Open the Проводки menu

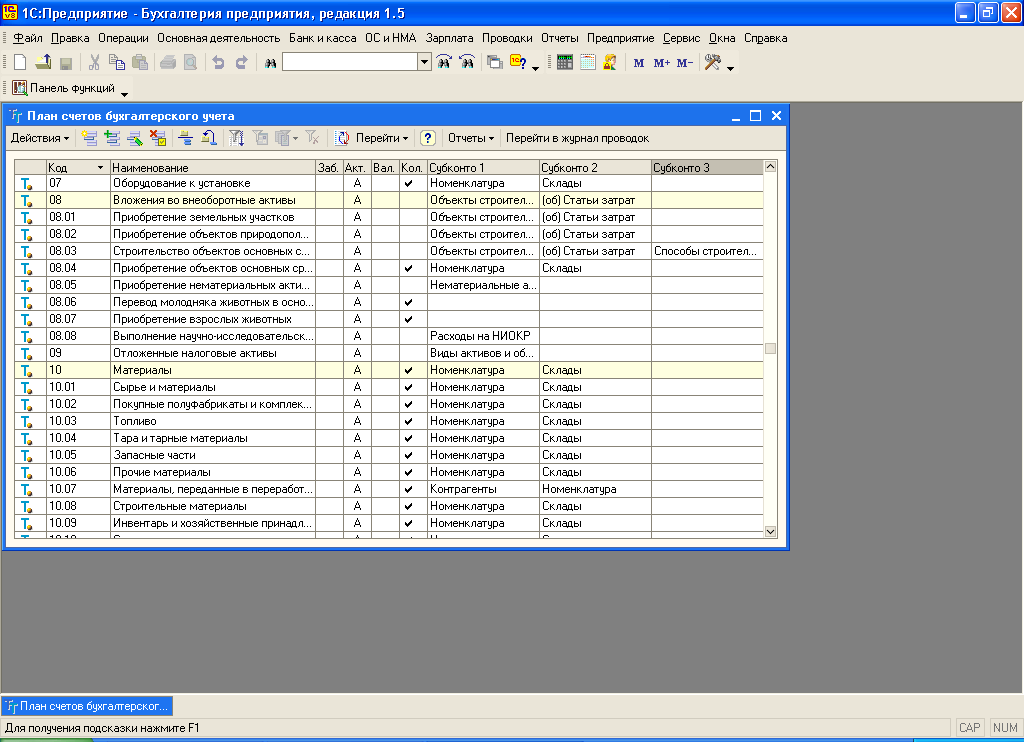pos(507,38)
